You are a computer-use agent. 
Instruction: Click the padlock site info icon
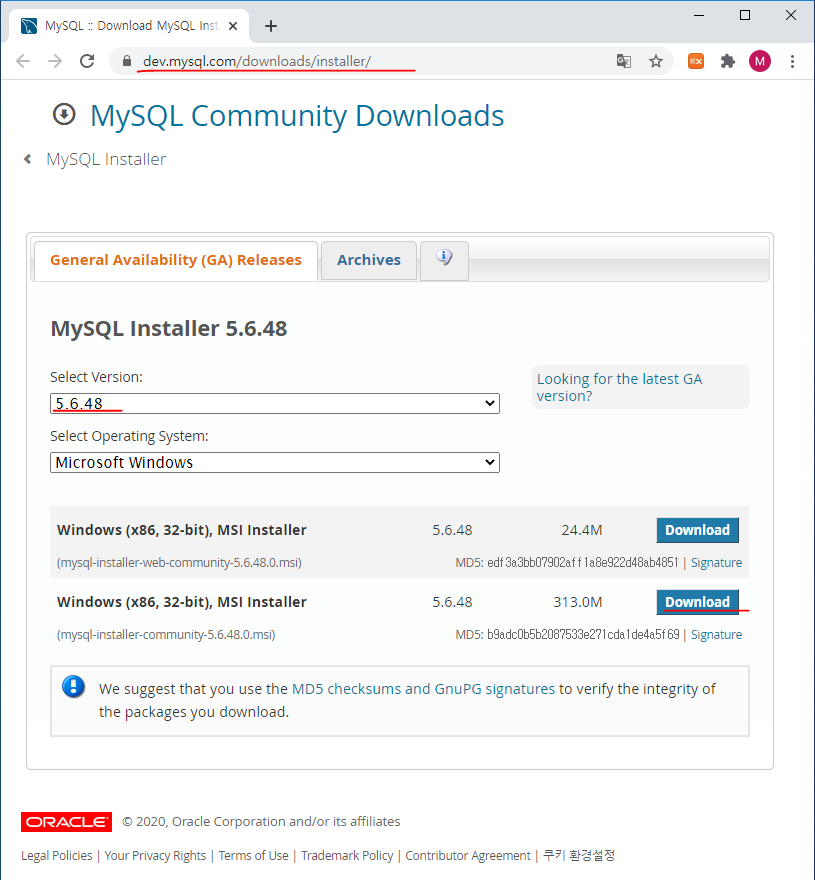(127, 61)
